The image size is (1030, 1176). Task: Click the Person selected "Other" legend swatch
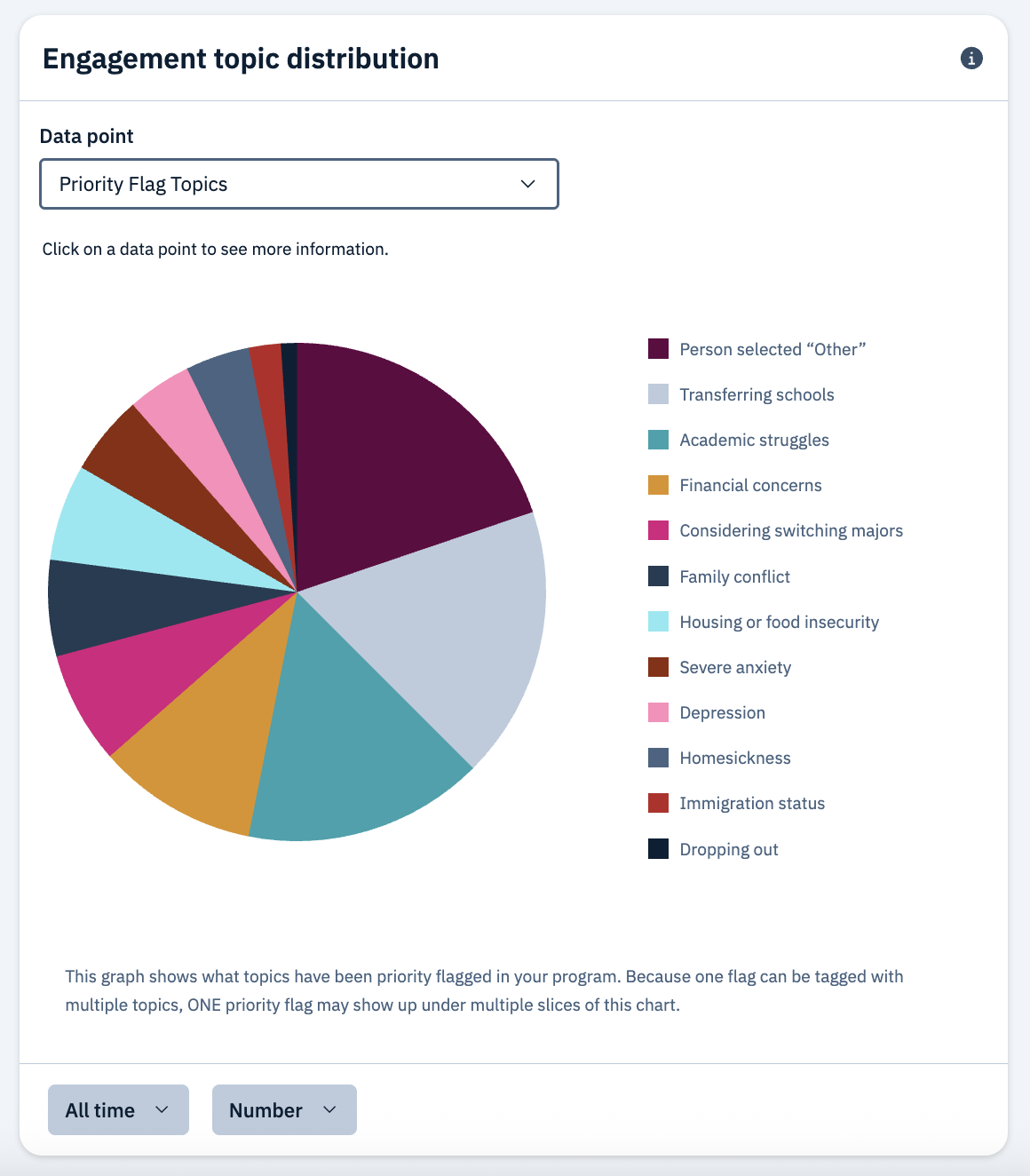point(658,349)
